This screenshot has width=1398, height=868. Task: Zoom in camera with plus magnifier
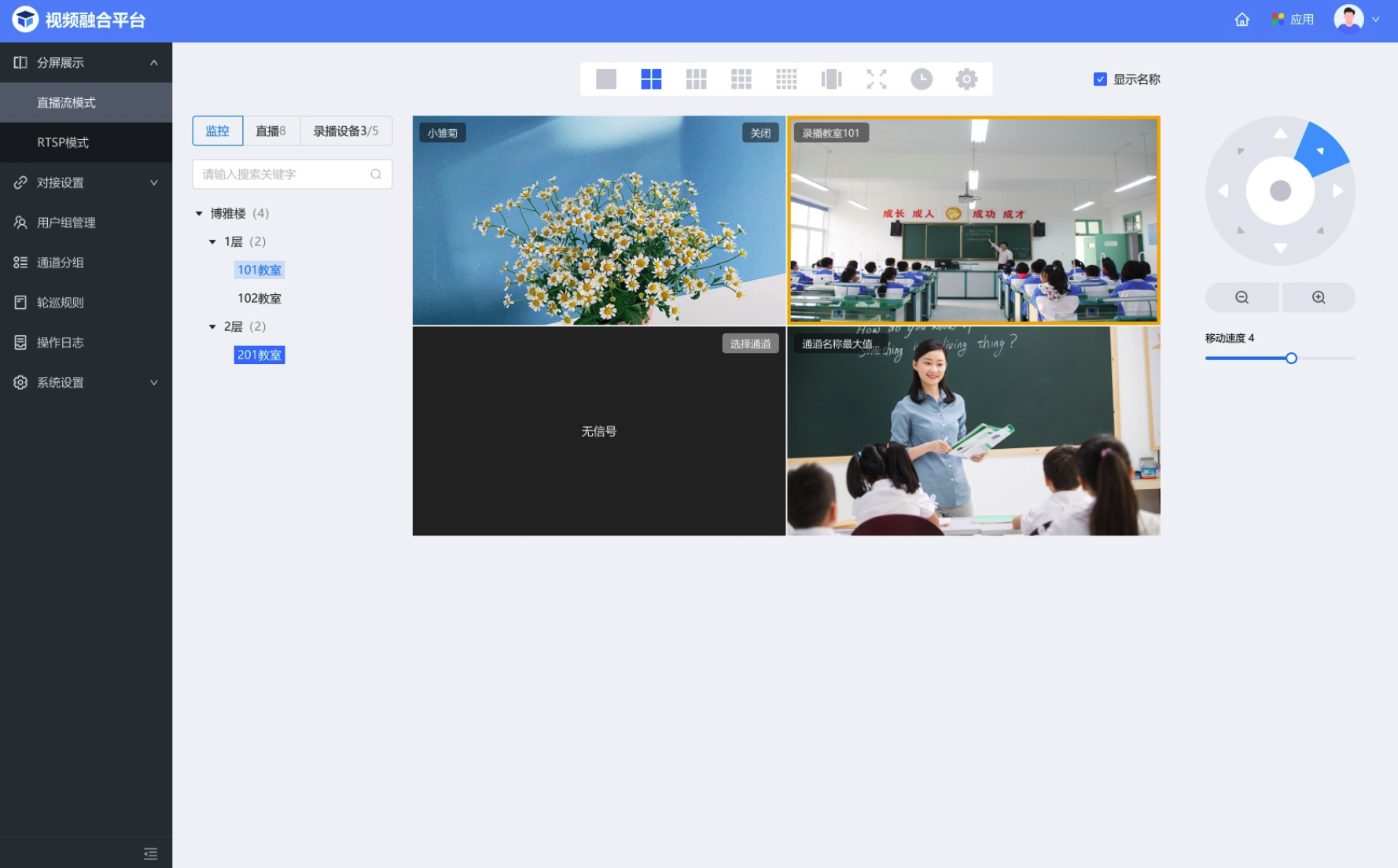(1319, 297)
